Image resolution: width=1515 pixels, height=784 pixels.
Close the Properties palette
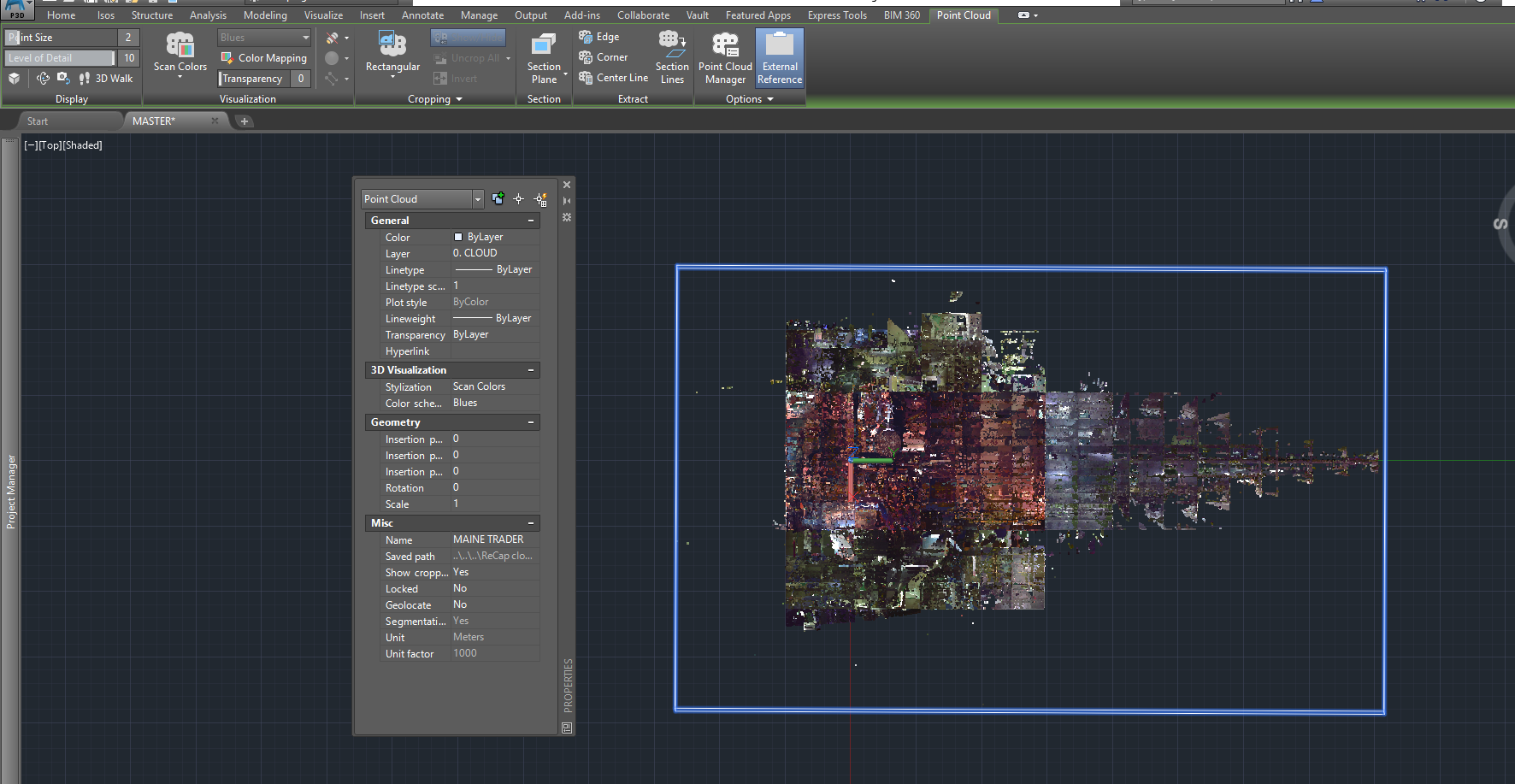point(567,185)
